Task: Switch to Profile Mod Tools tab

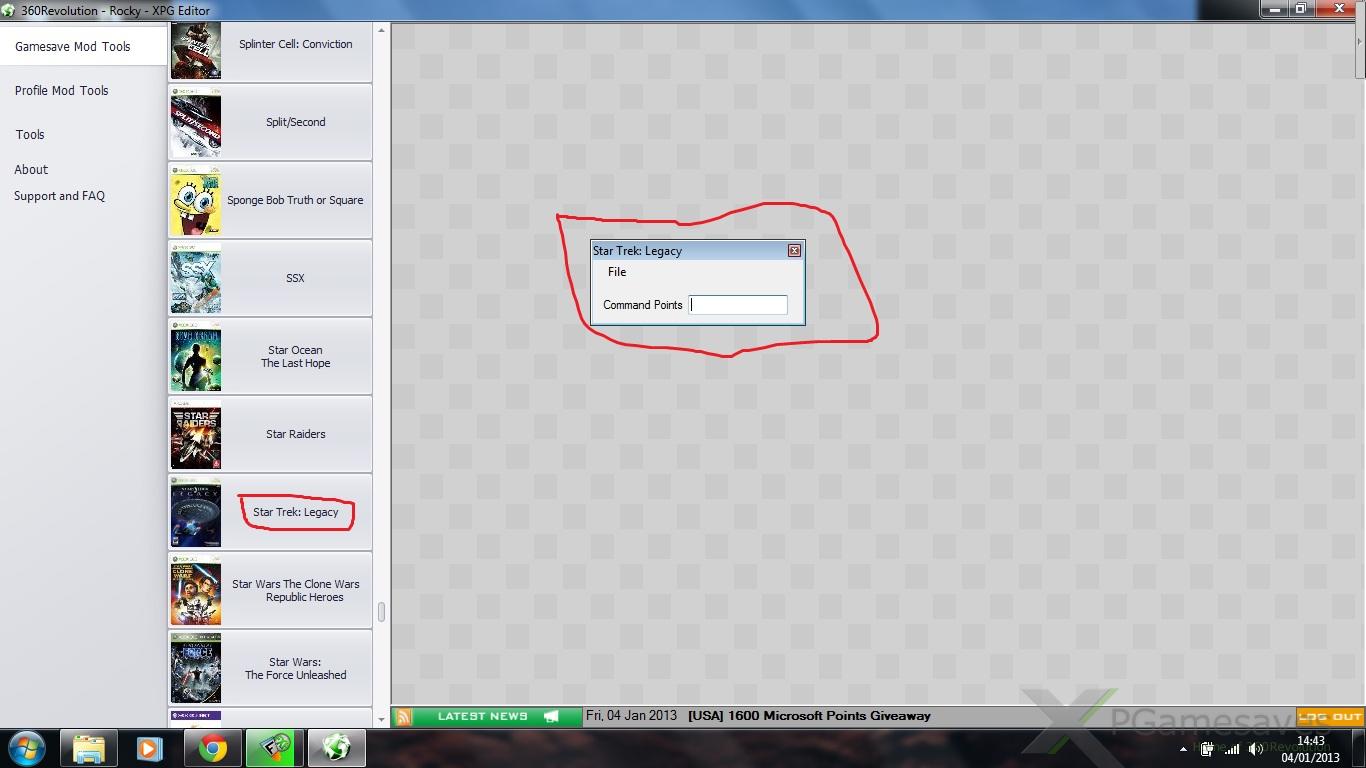Action: 62,90
